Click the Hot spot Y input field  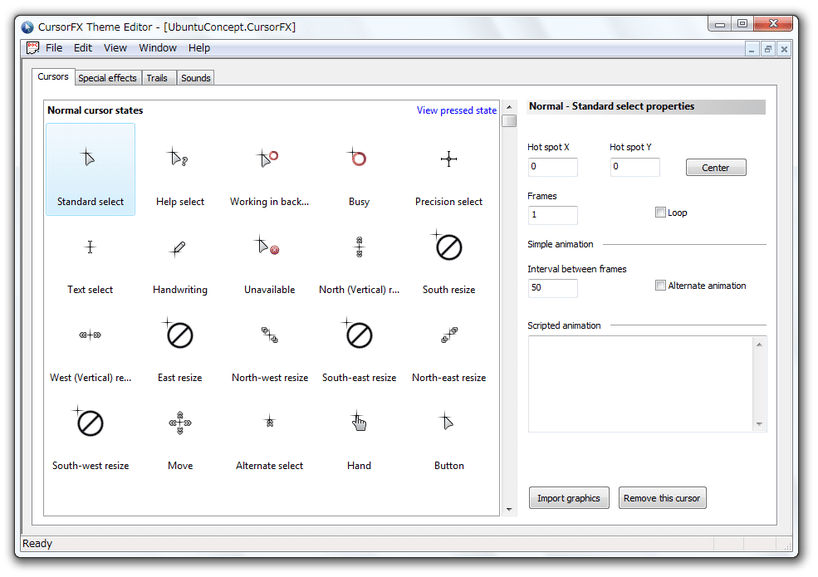[634, 167]
